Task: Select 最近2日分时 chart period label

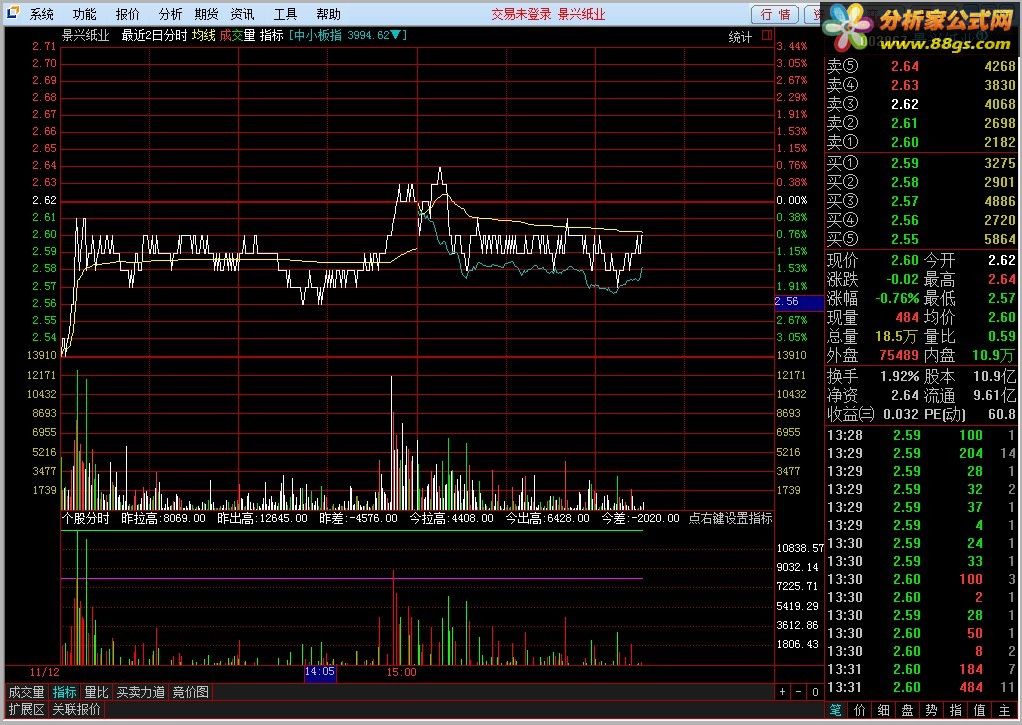Action: click(154, 35)
